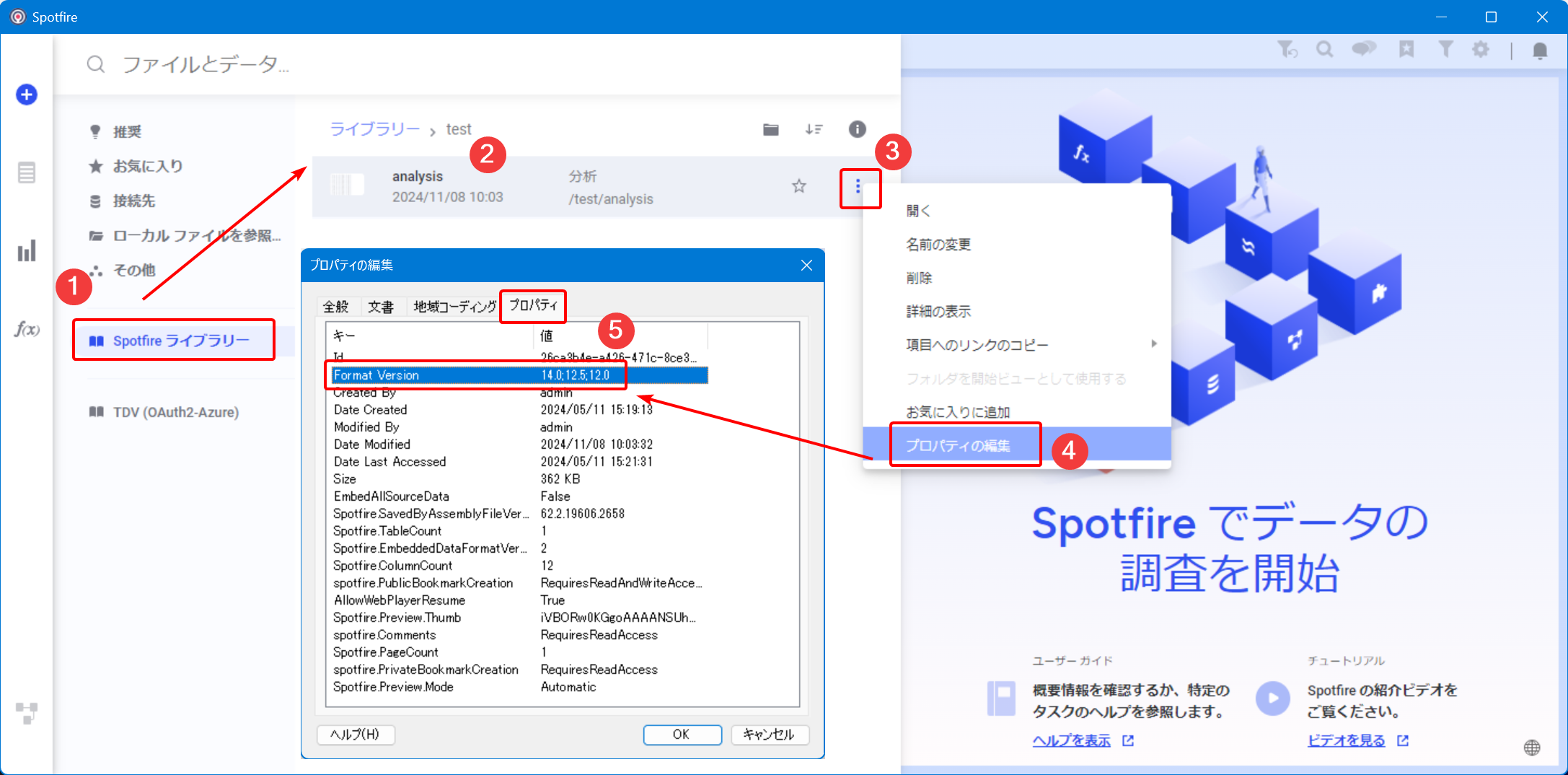Select the Date Created property row

coord(519,410)
